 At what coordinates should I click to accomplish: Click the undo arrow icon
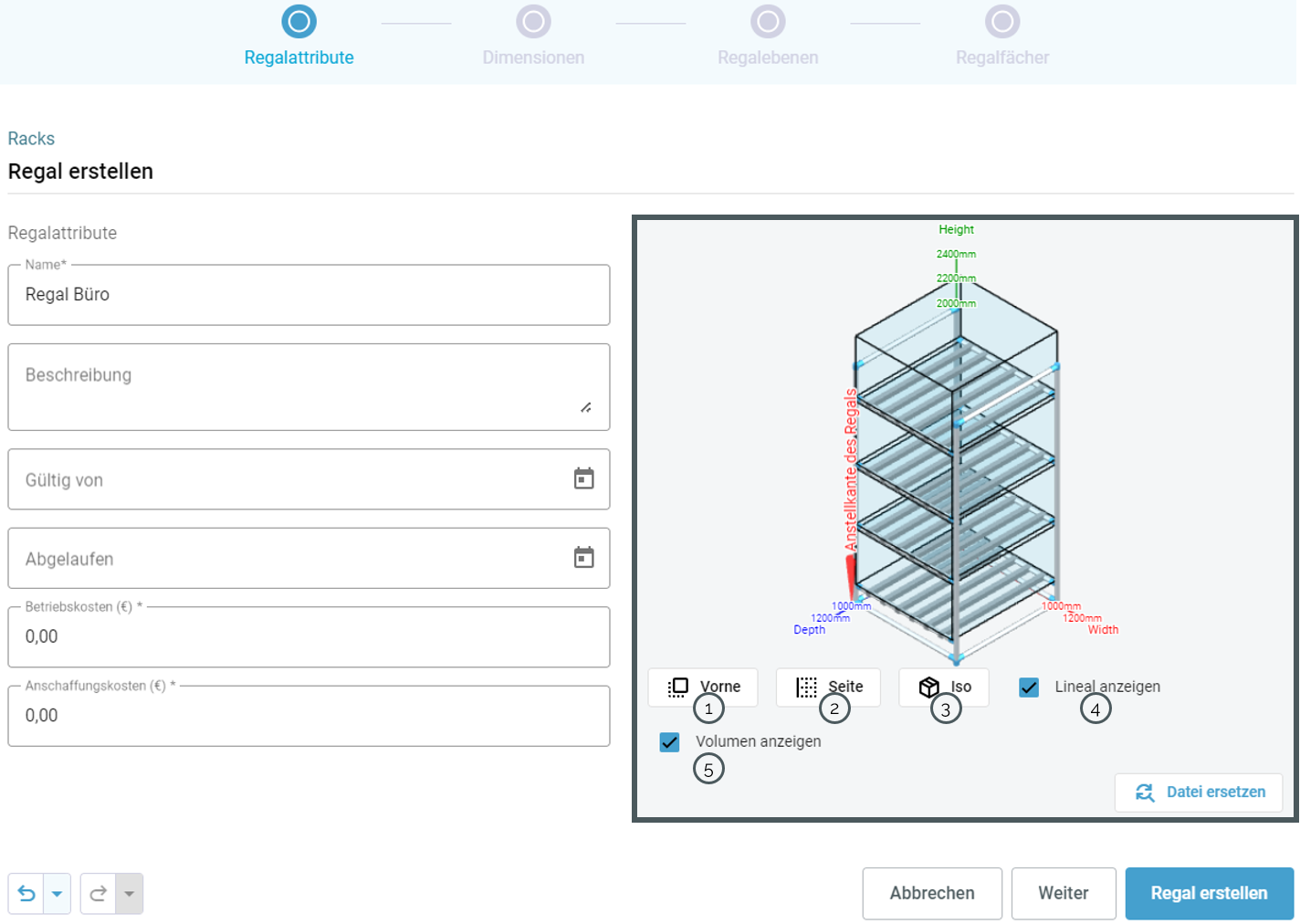[x=26, y=893]
